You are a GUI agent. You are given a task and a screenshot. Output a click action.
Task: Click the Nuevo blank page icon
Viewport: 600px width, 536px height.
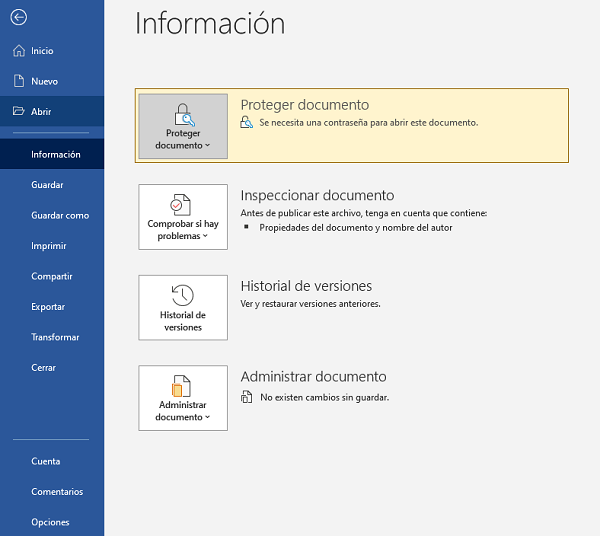[x=18, y=81]
